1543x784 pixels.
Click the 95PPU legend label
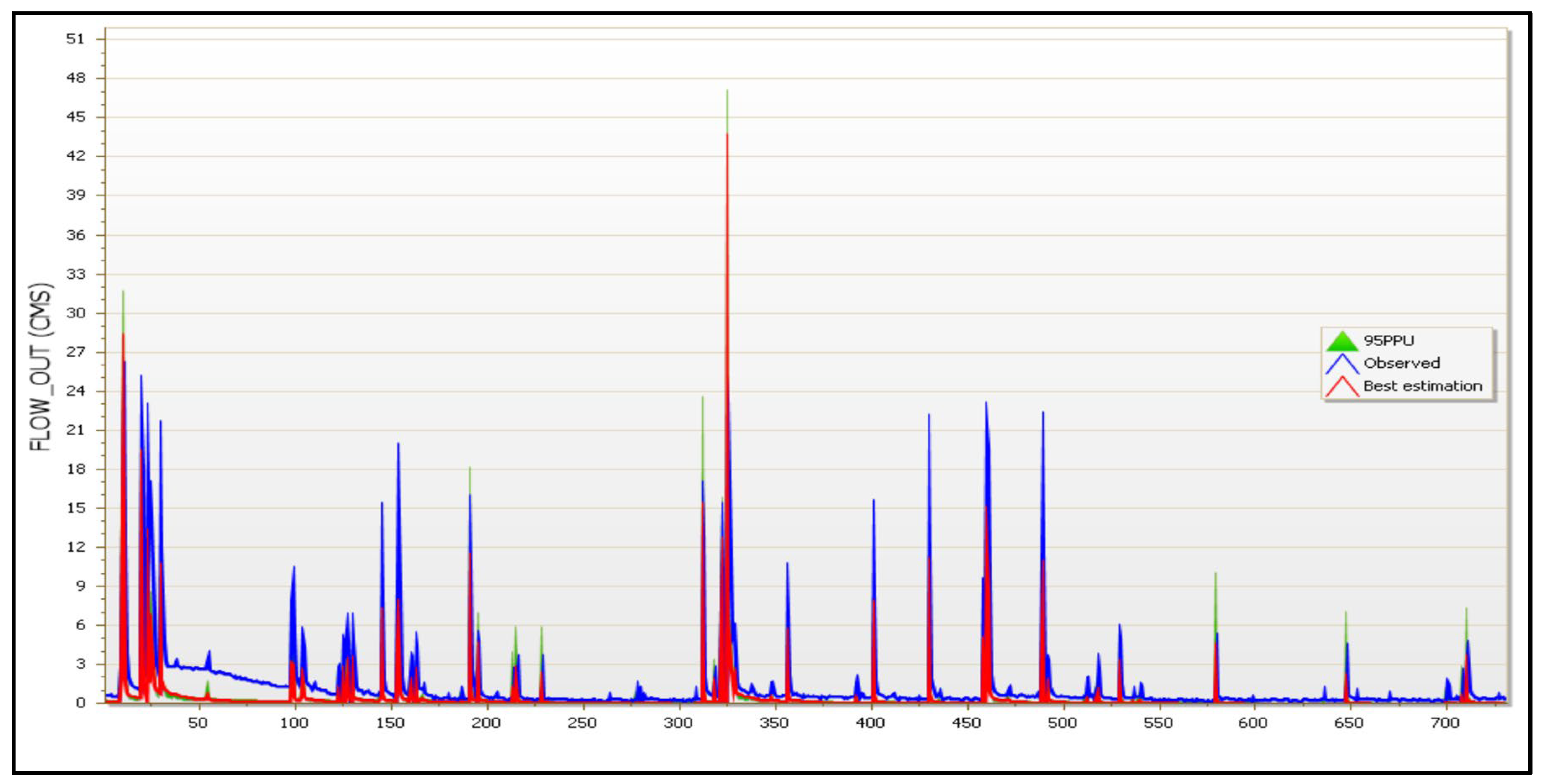1388,341
